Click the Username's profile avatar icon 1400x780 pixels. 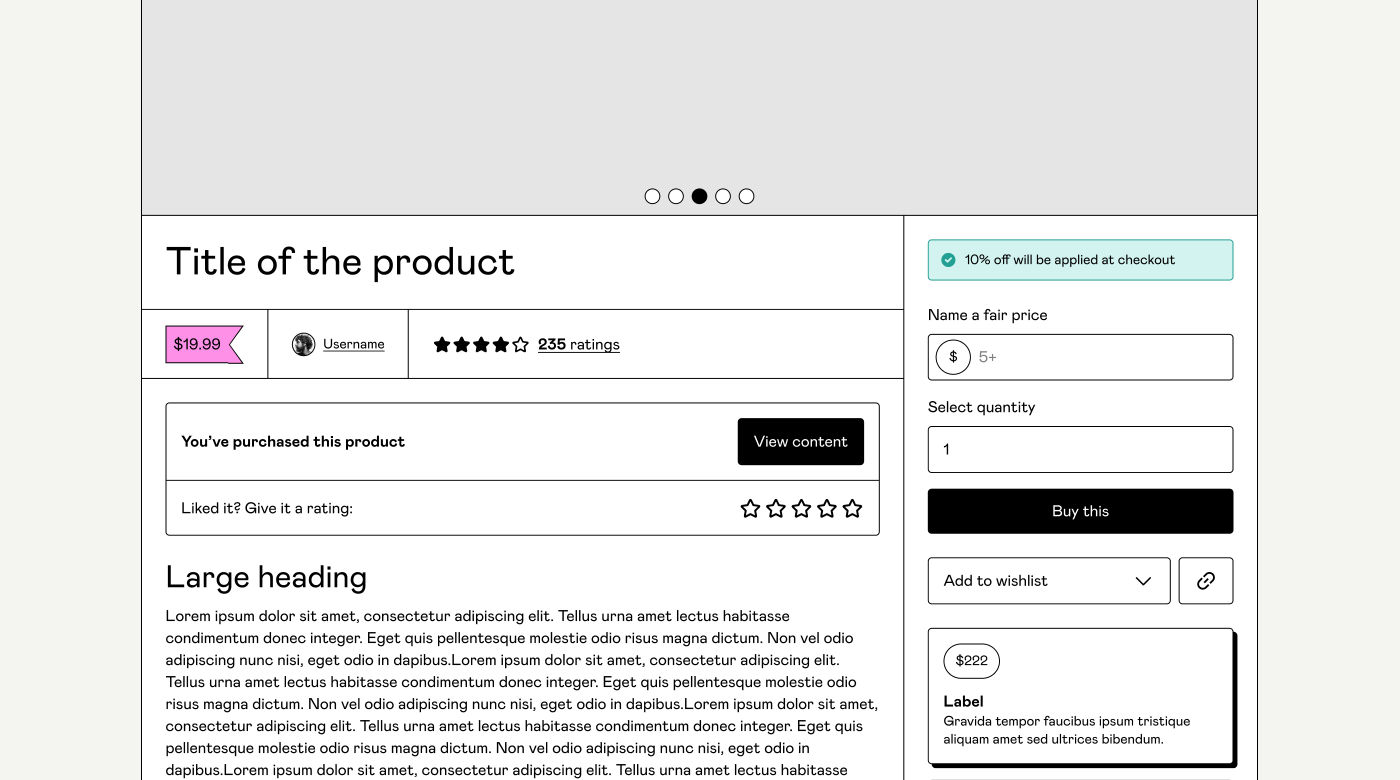point(303,344)
